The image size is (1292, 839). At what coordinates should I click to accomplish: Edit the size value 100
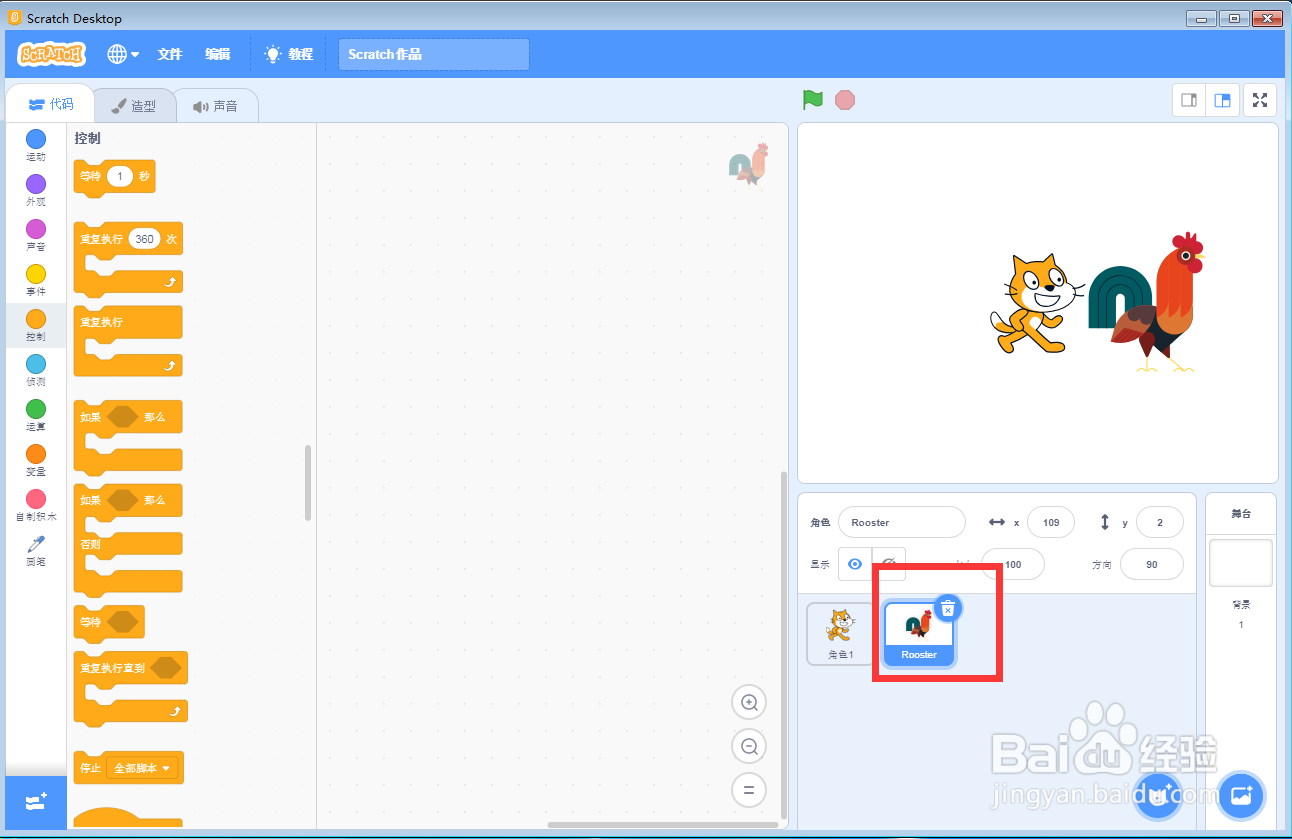coord(1013,564)
